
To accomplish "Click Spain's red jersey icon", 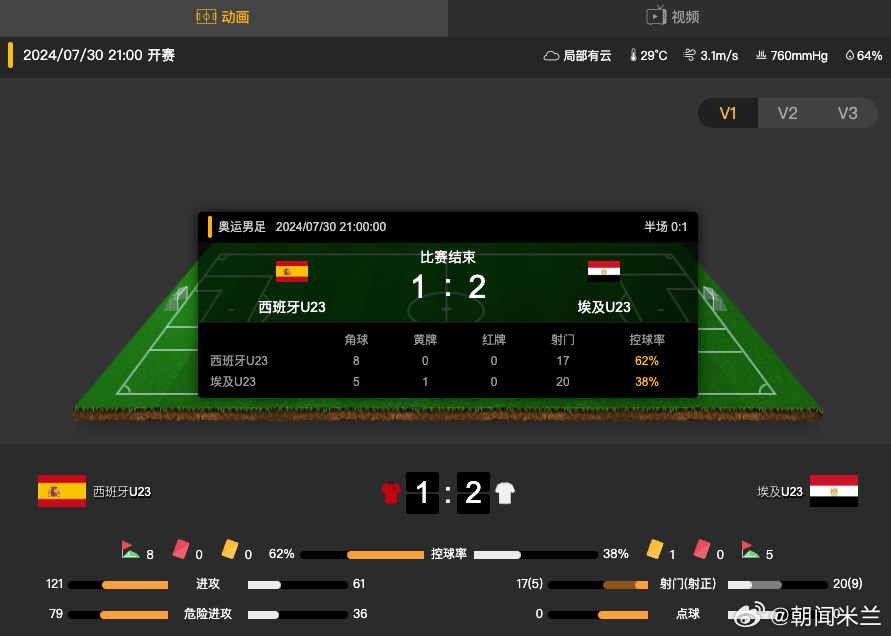I will pyautogui.click(x=391, y=493).
